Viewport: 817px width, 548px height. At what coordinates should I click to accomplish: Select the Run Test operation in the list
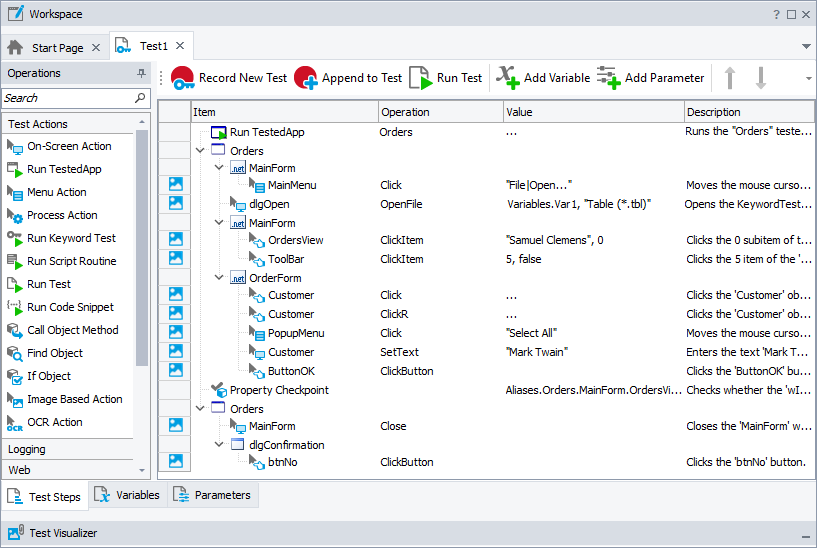(39, 284)
